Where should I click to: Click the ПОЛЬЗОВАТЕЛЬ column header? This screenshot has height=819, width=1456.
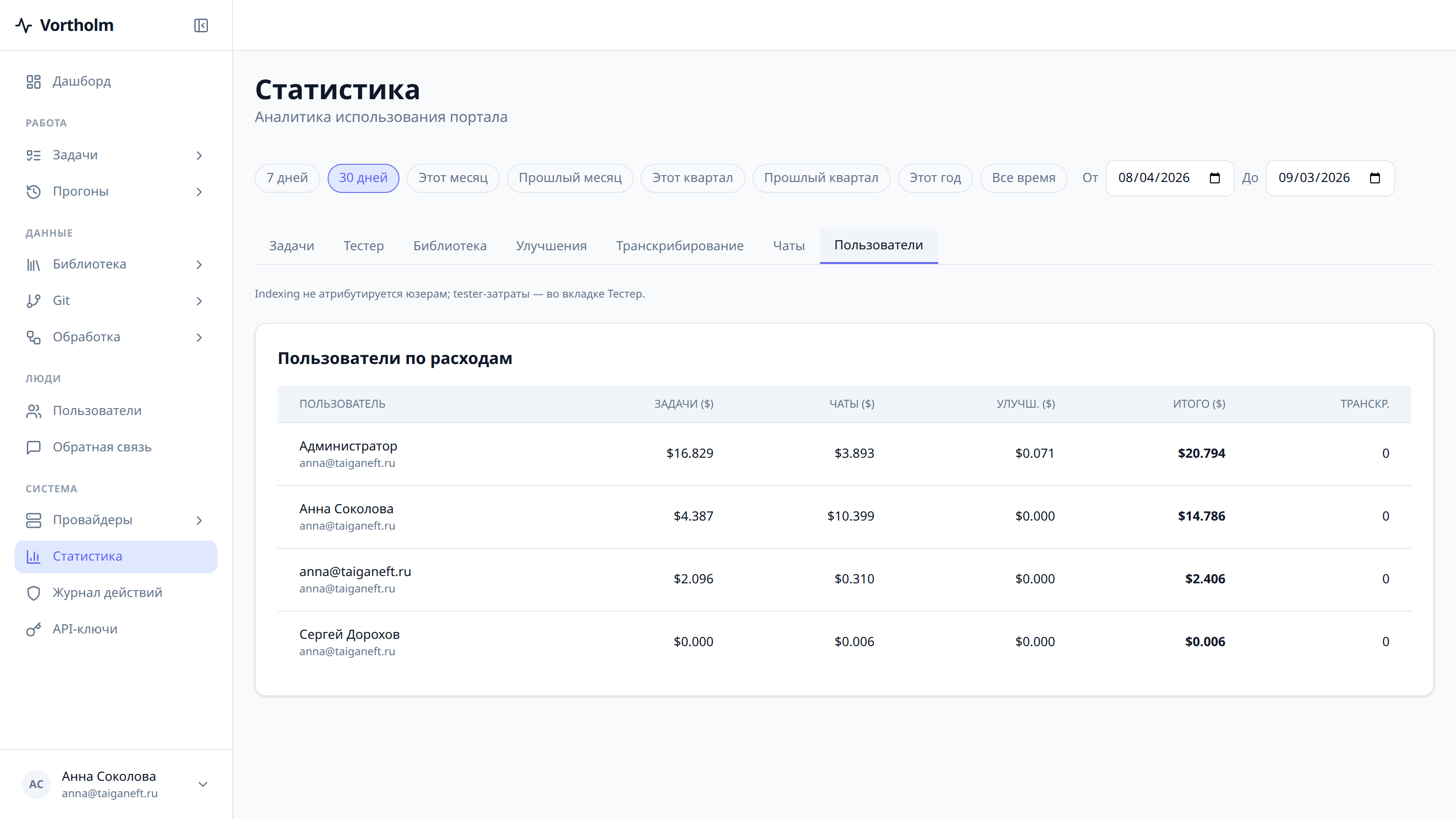click(x=342, y=404)
